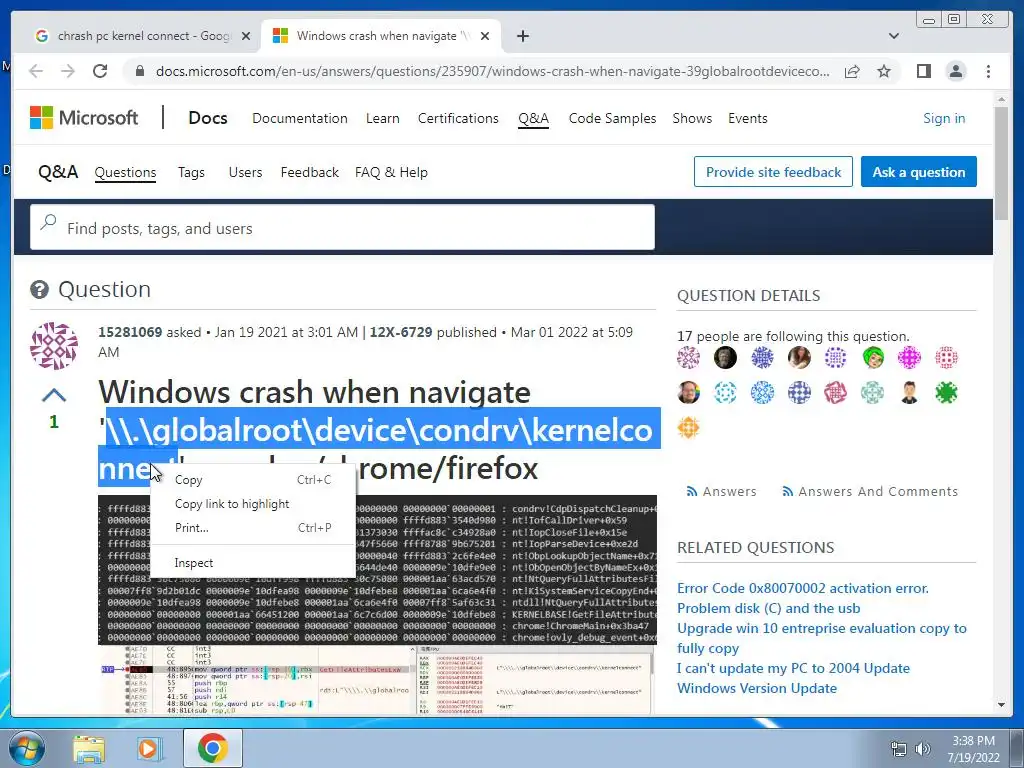This screenshot has height=768, width=1024.
Task: Click the page vertical scrollbar thumb
Action: 1001,163
